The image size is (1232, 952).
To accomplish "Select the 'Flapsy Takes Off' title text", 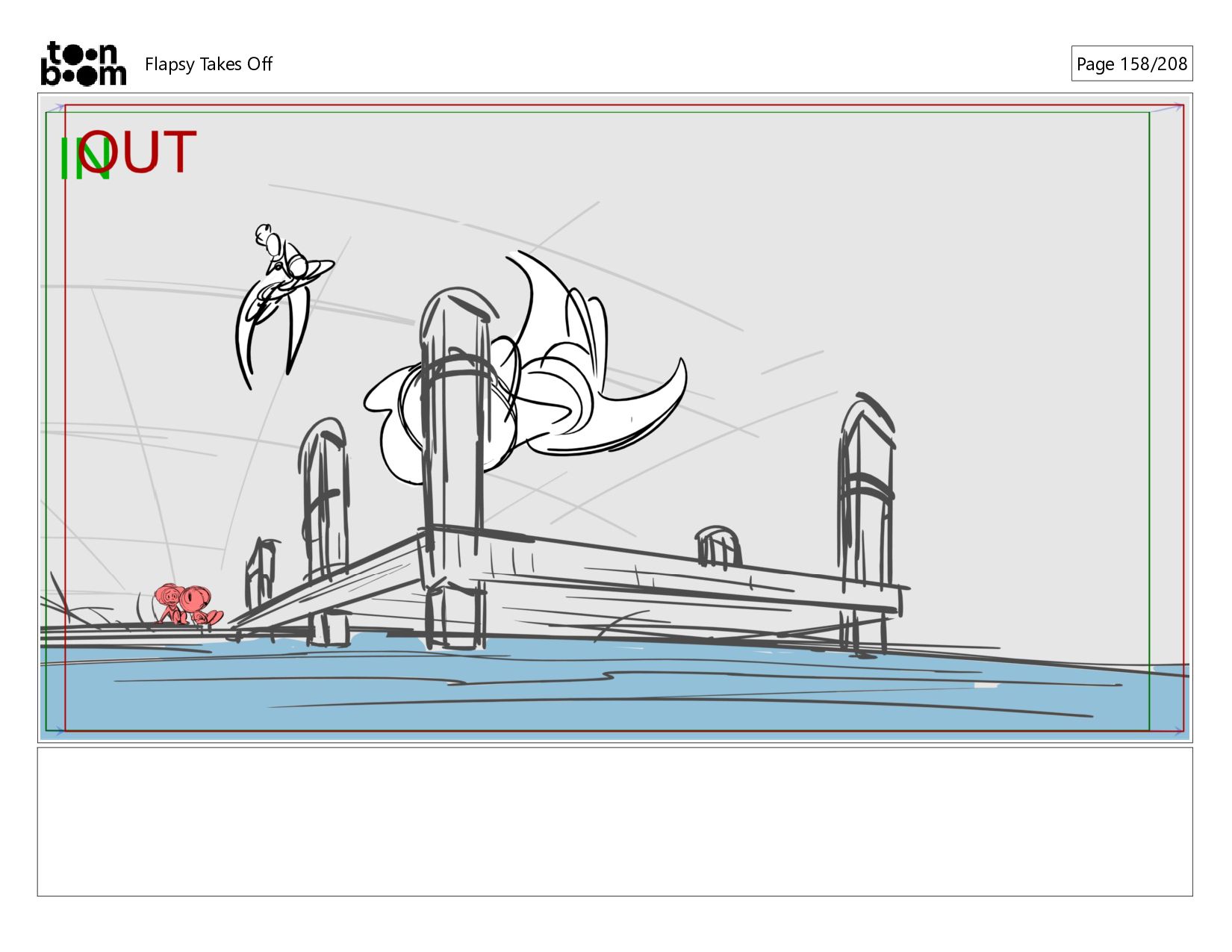I will 208,64.
